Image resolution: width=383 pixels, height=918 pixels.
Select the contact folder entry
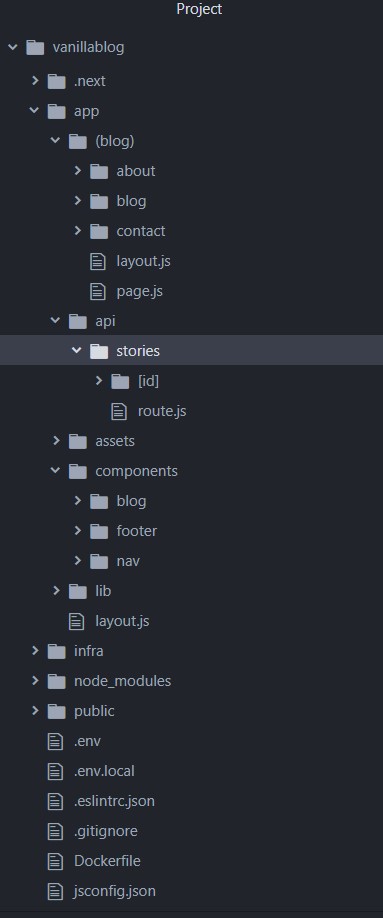click(x=192, y=231)
